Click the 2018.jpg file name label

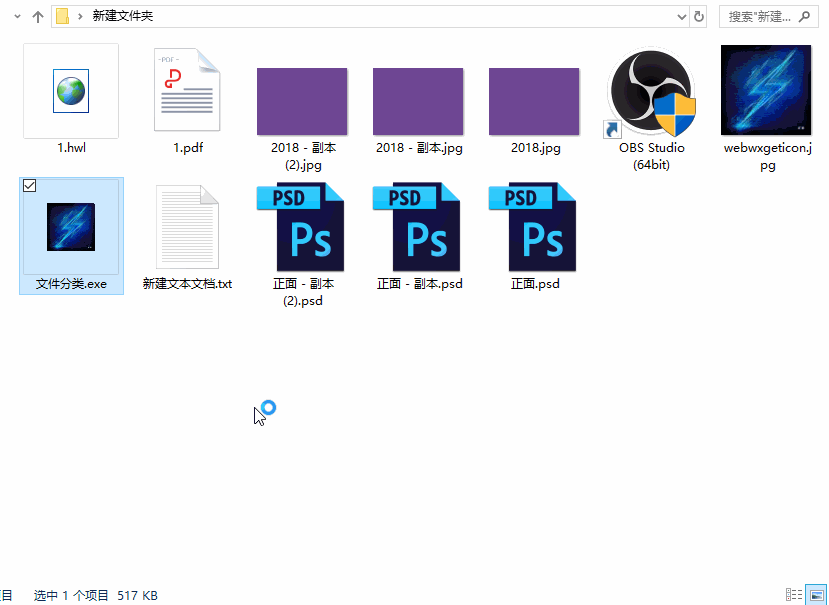pyautogui.click(x=536, y=148)
